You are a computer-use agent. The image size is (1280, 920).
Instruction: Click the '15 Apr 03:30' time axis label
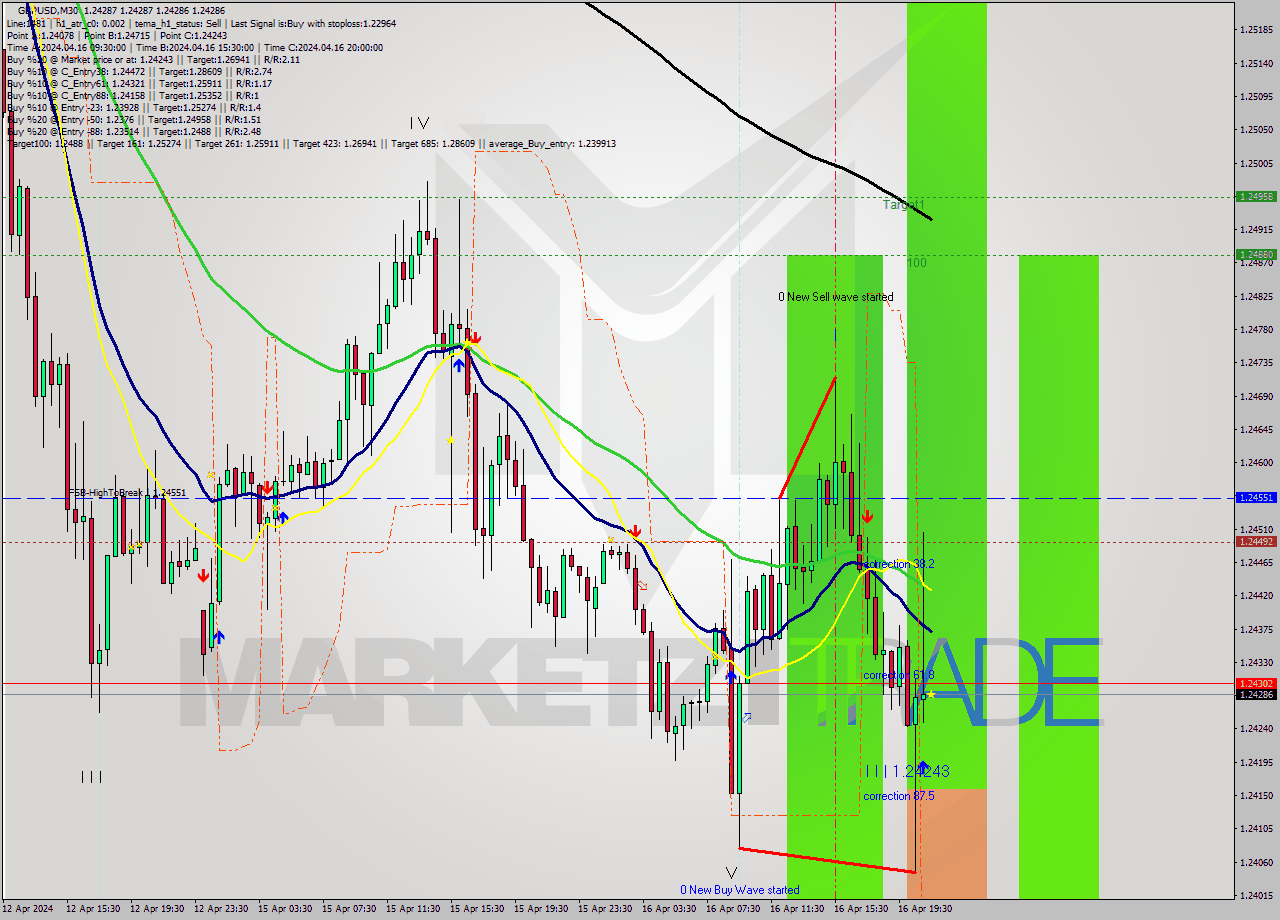click(x=286, y=909)
